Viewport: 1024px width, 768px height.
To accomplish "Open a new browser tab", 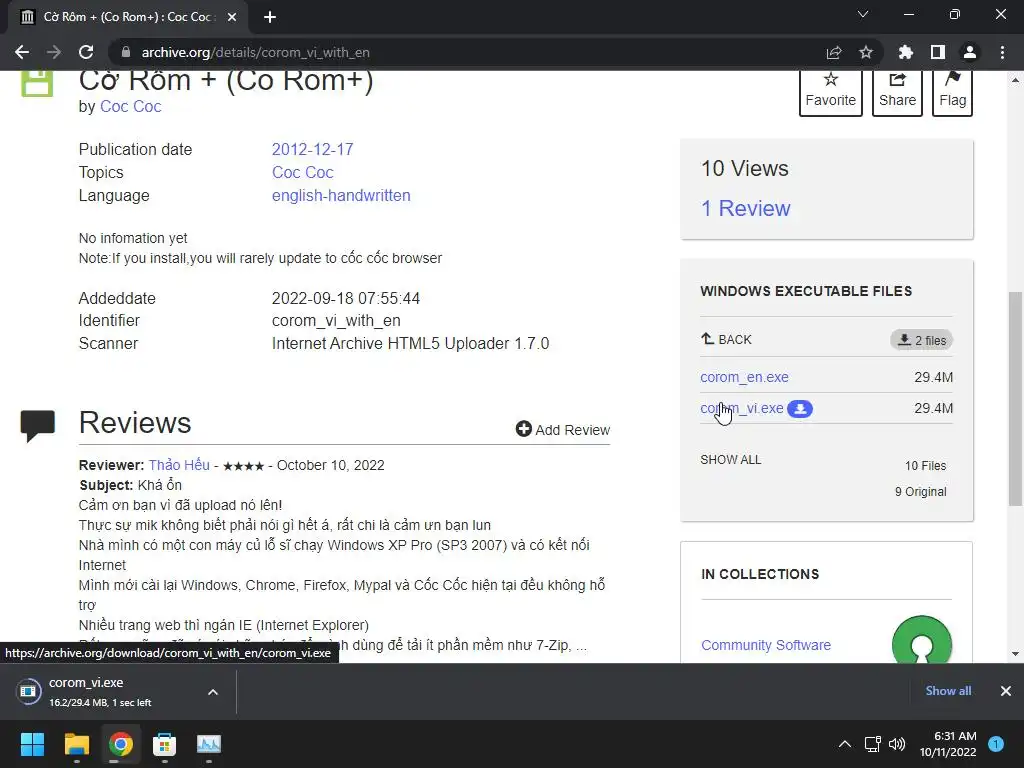I will pos(270,17).
